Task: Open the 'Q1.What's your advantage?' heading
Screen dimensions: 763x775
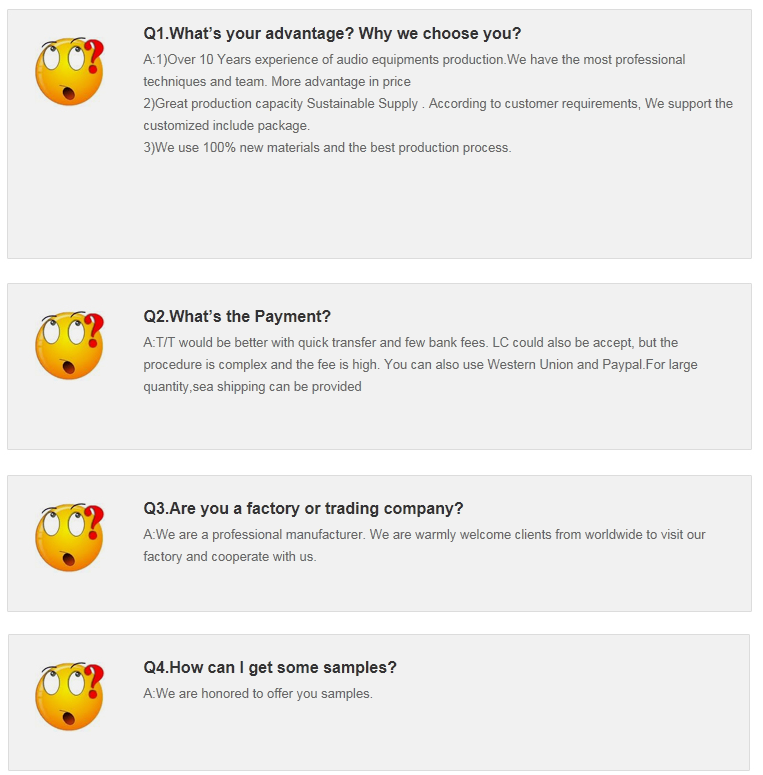Action: [x=332, y=33]
